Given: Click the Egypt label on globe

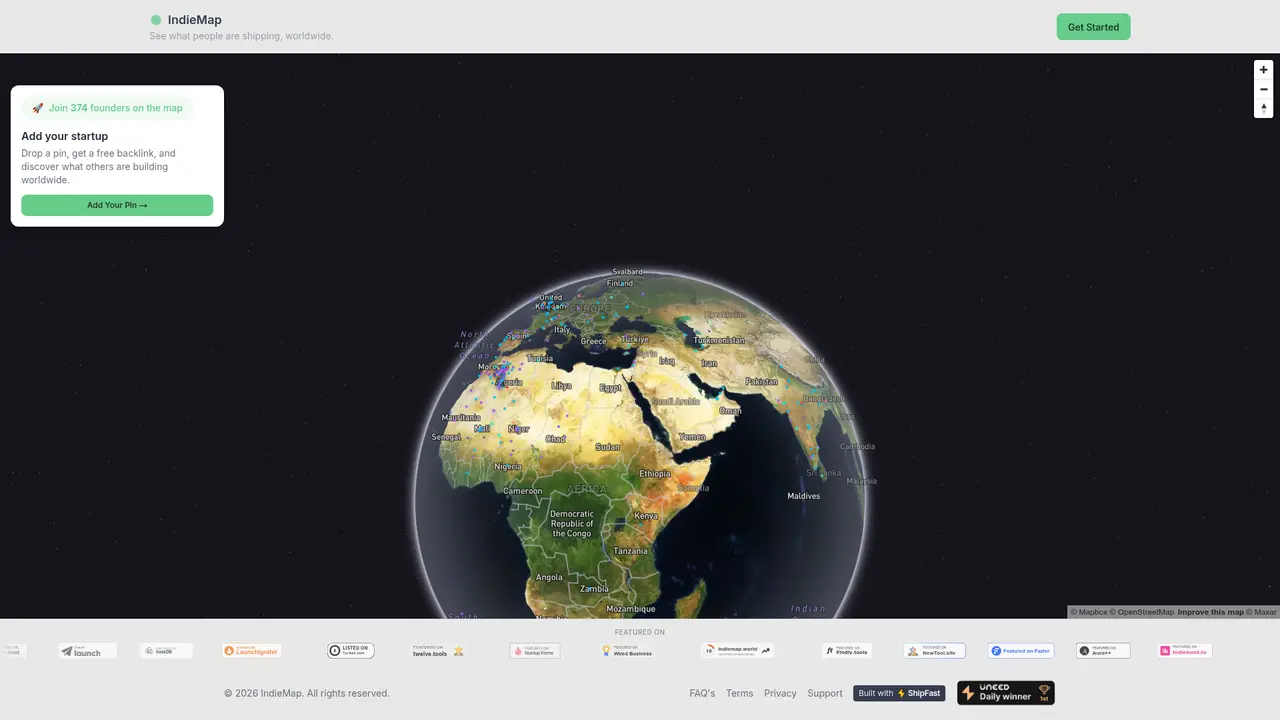Looking at the screenshot, I should (x=610, y=388).
